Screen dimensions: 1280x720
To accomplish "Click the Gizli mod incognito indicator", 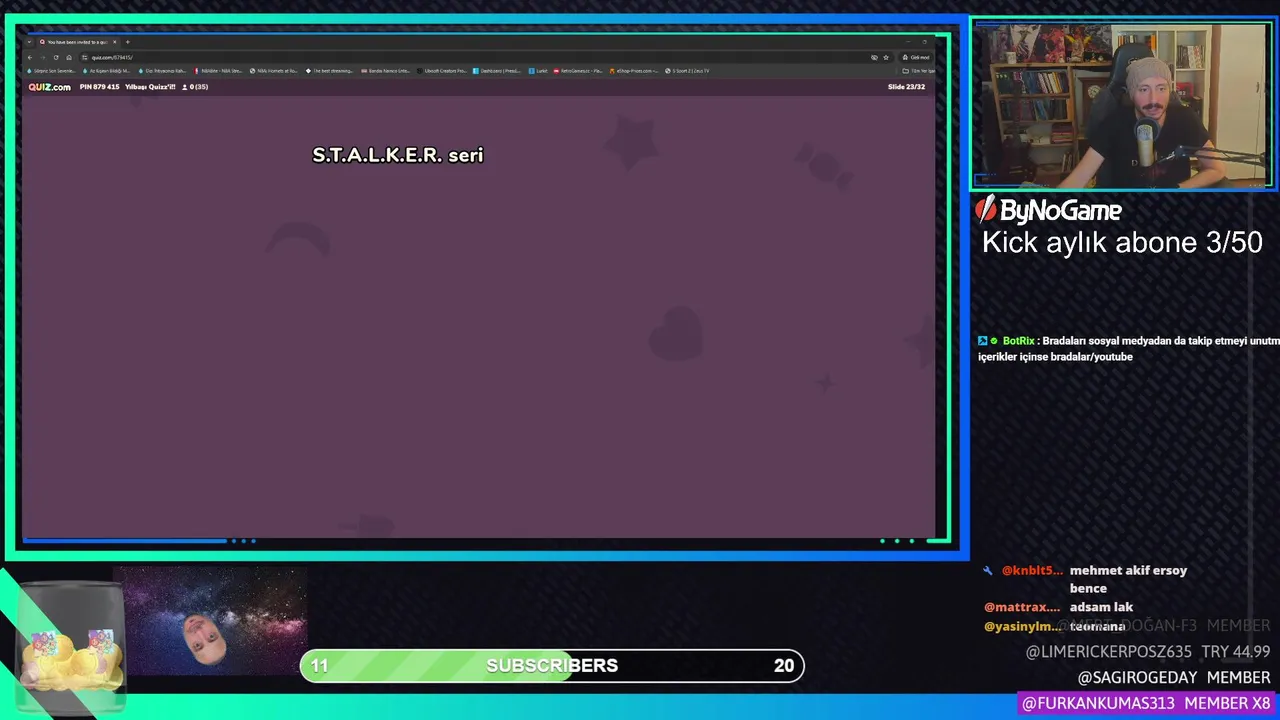I will tap(915, 57).
